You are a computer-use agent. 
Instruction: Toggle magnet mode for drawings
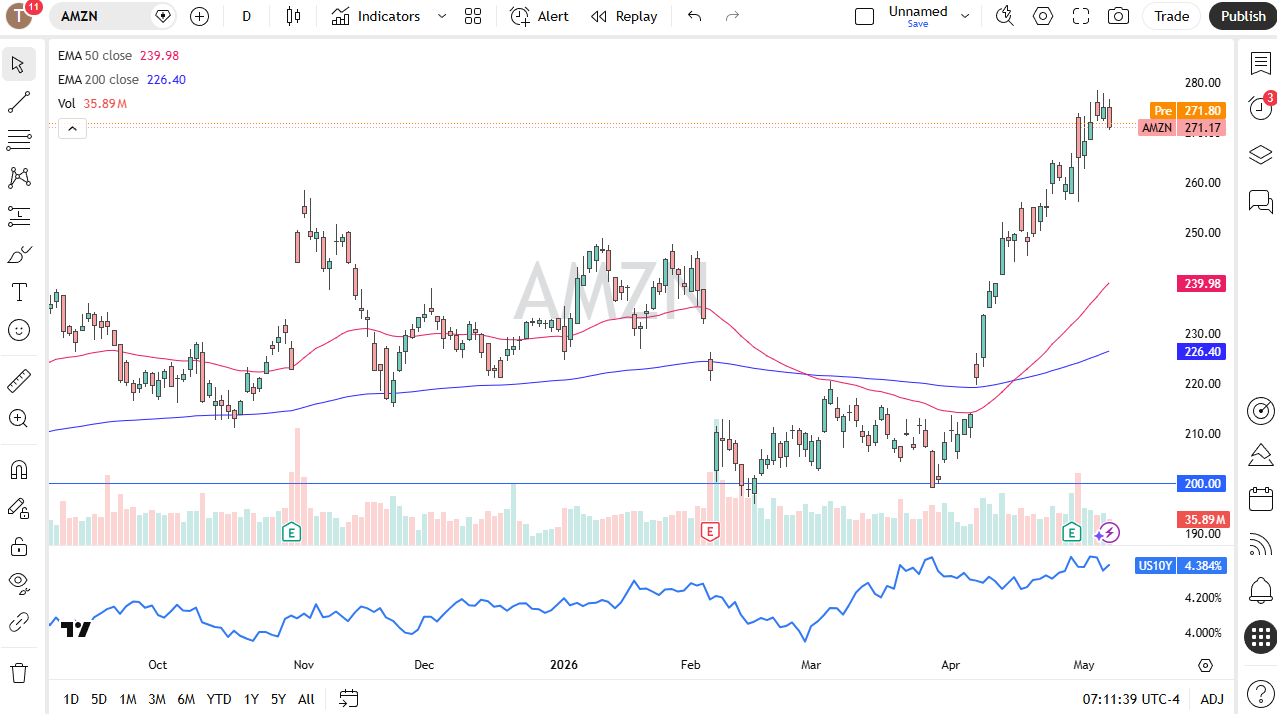(x=18, y=469)
